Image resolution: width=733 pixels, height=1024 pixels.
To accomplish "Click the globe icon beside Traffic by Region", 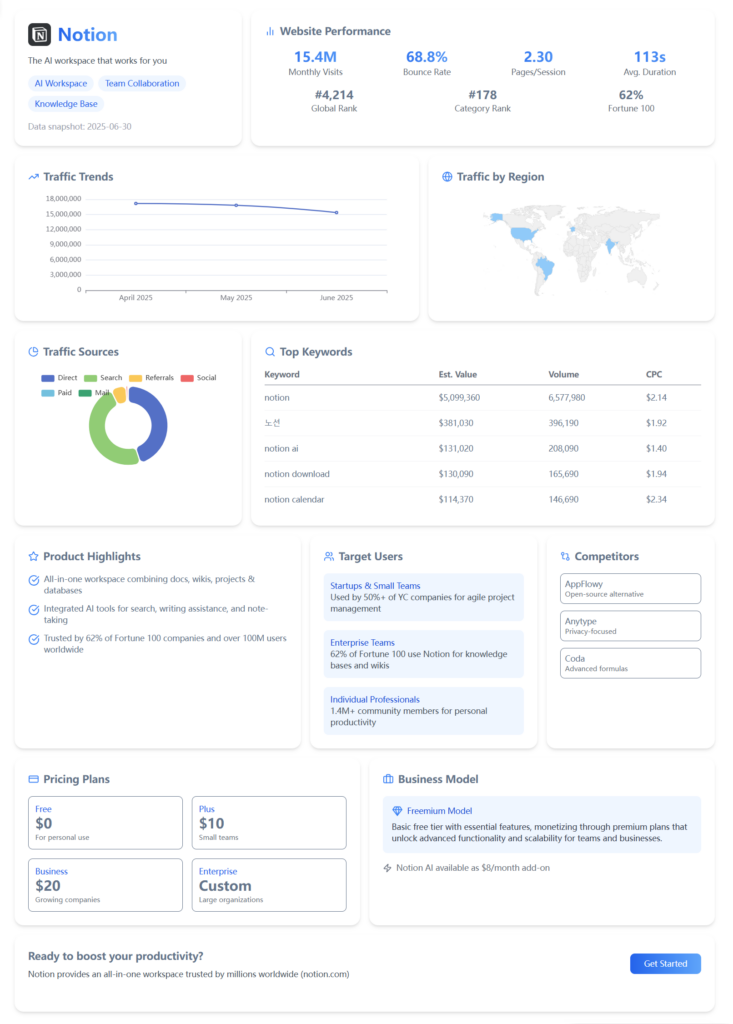I will (447, 177).
